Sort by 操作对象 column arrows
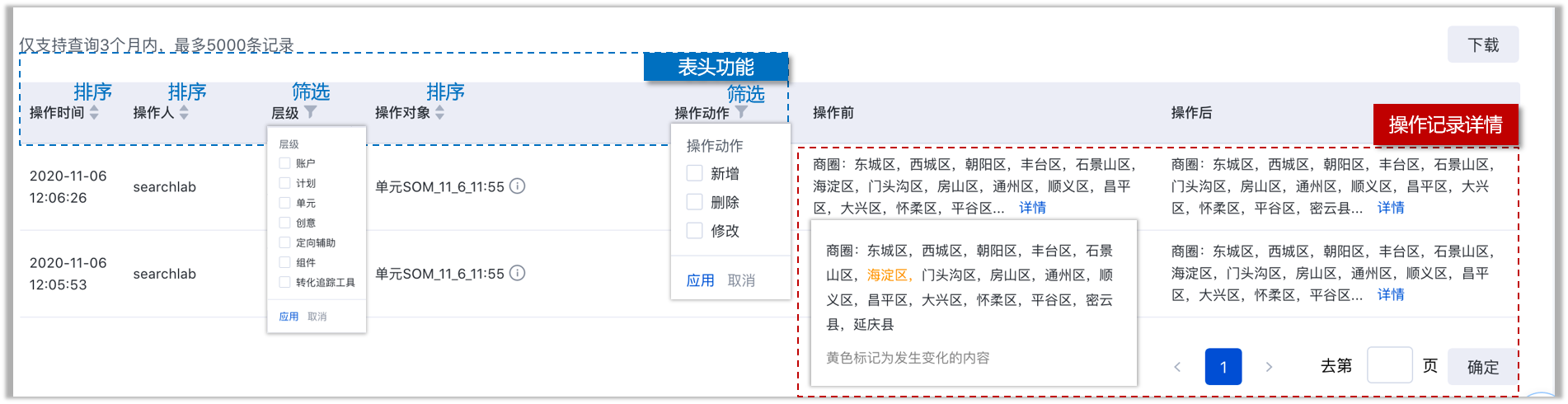The image size is (1568, 404). click(x=439, y=112)
